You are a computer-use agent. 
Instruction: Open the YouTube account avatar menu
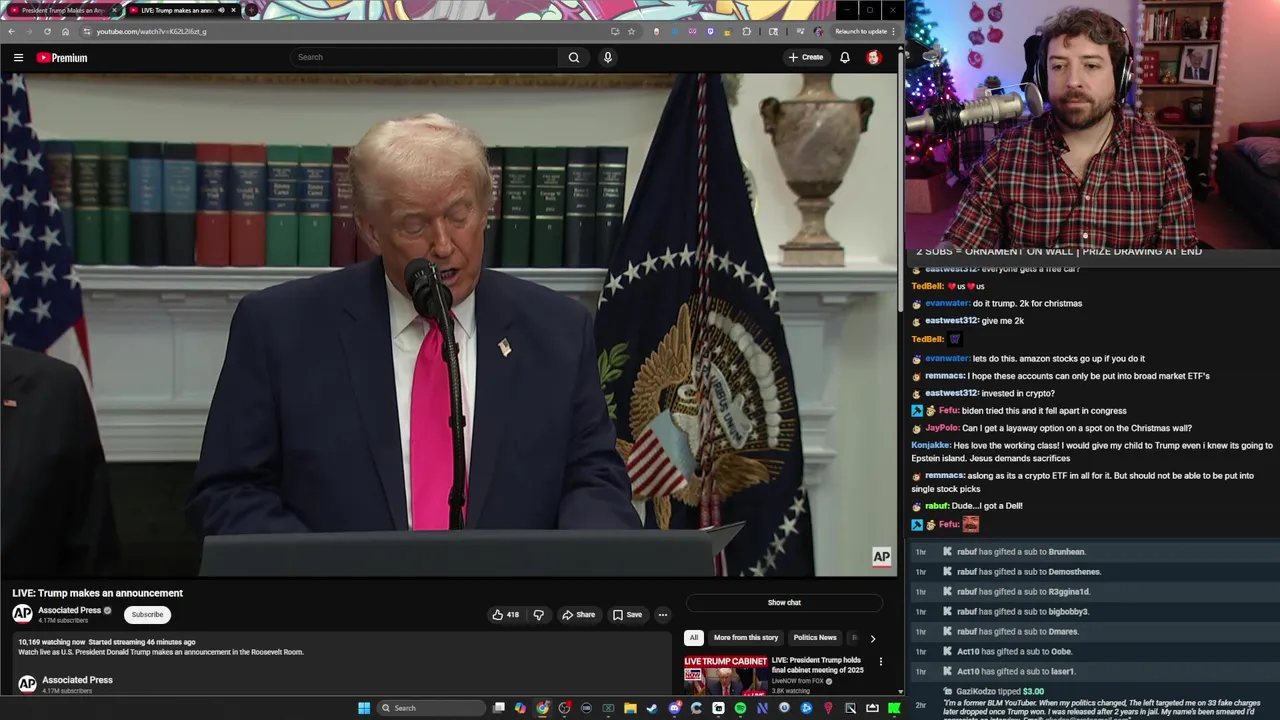pyautogui.click(x=874, y=57)
